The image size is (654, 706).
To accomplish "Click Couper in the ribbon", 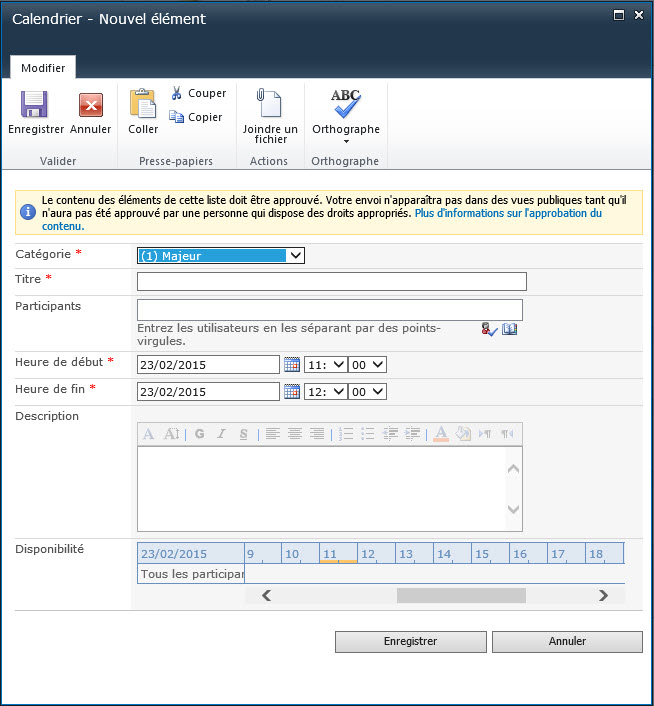I will [198, 93].
